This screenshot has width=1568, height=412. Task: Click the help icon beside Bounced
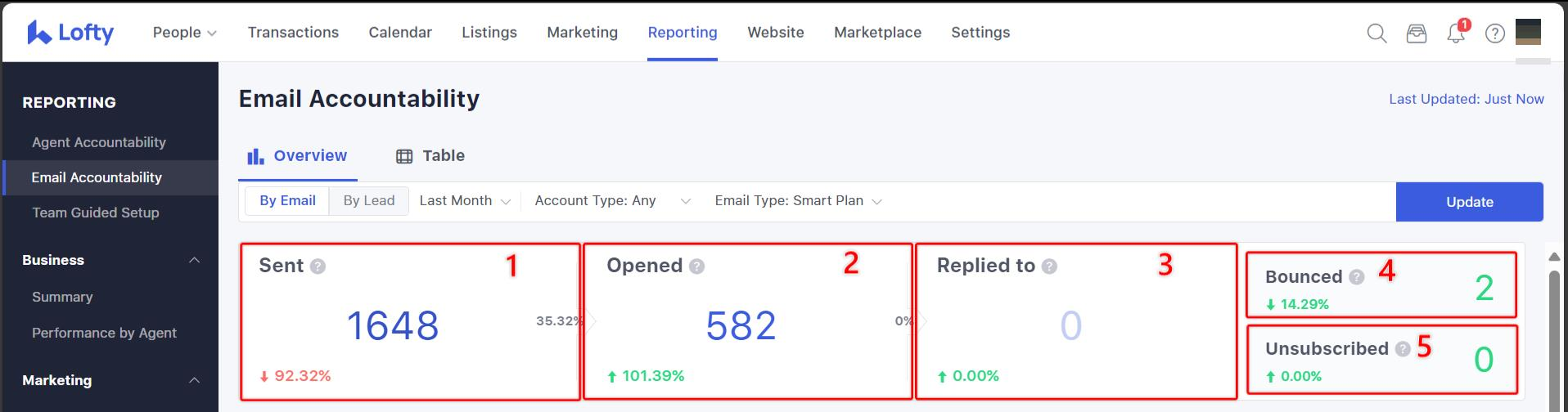tap(1356, 277)
